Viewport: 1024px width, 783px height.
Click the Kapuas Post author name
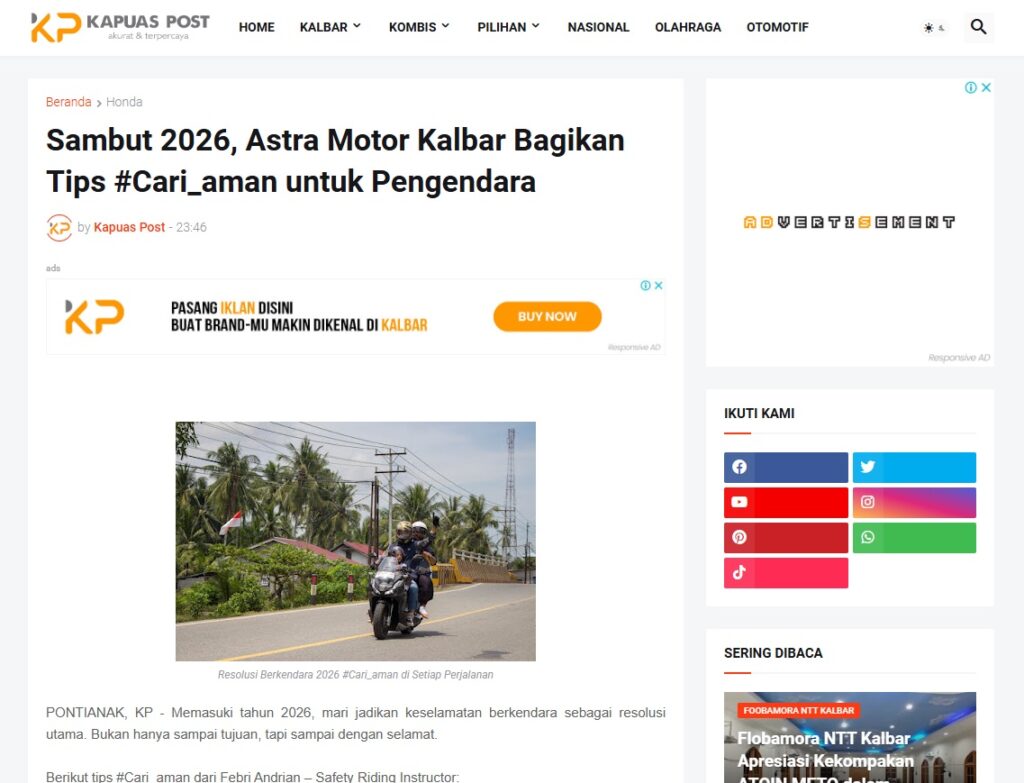(x=129, y=227)
